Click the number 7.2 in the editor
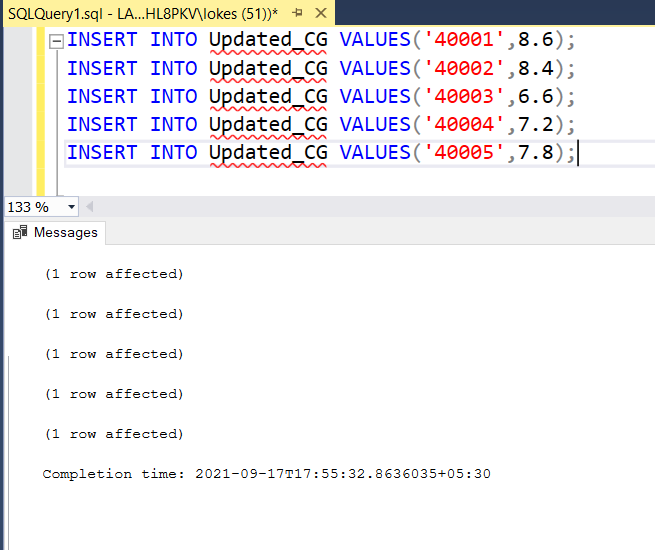 tap(536, 124)
